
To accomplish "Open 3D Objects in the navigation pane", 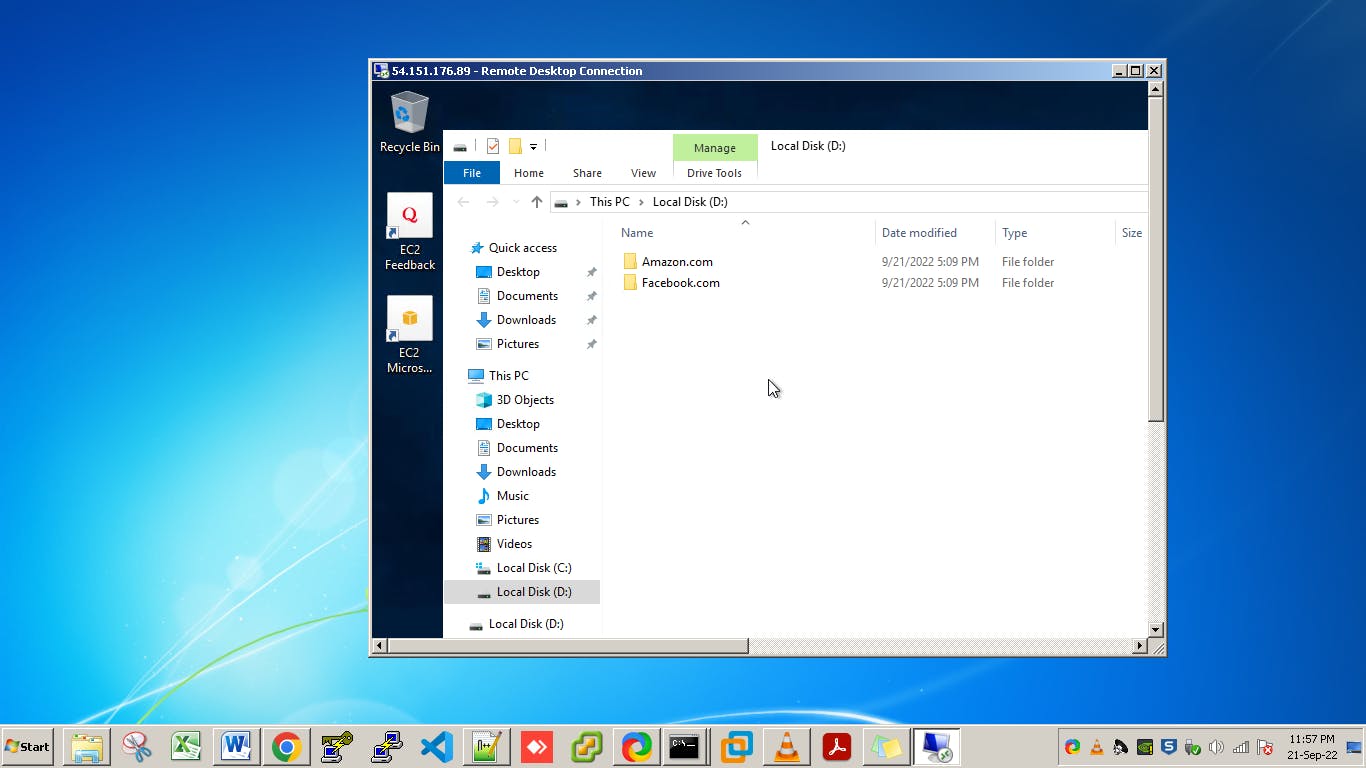I will (x=525, y=400).
